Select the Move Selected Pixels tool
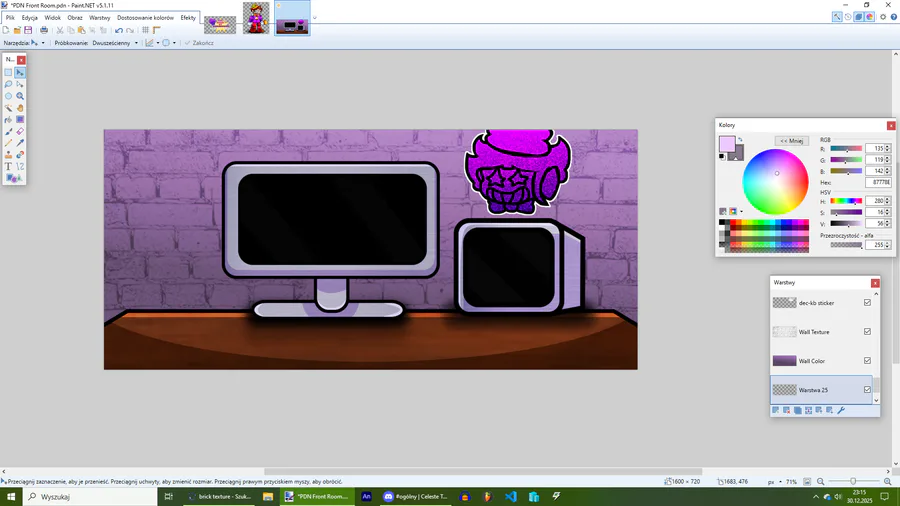The height and width of the screenshot is (506, 900). tap(20, 72)
